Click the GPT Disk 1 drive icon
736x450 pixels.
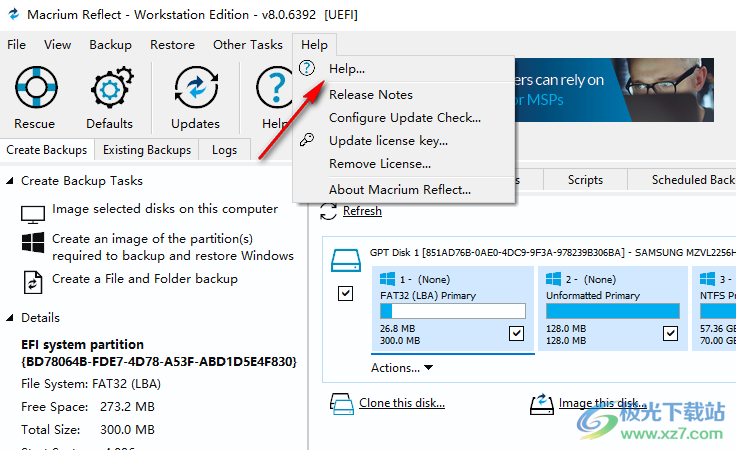(x=346, y=260)
